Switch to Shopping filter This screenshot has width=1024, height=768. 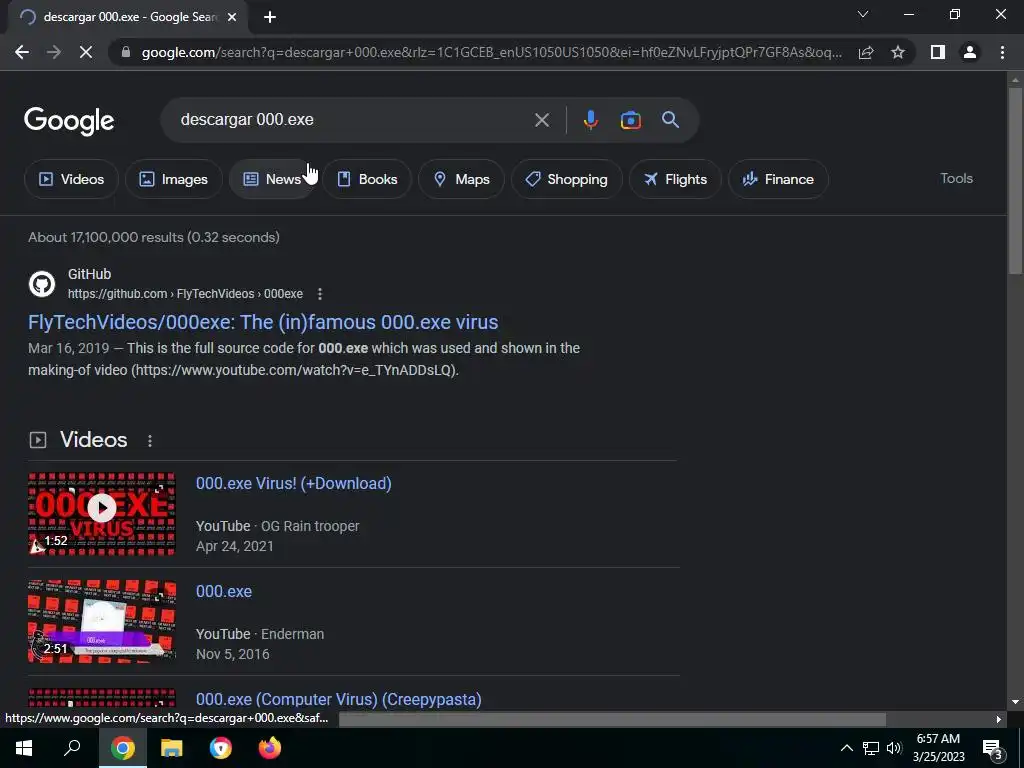(x=566, y=179)
